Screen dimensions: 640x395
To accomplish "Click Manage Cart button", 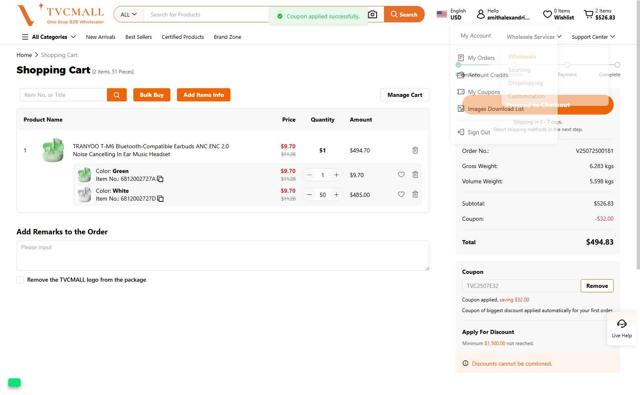I will pyautogui.click(x=404, y=95).
